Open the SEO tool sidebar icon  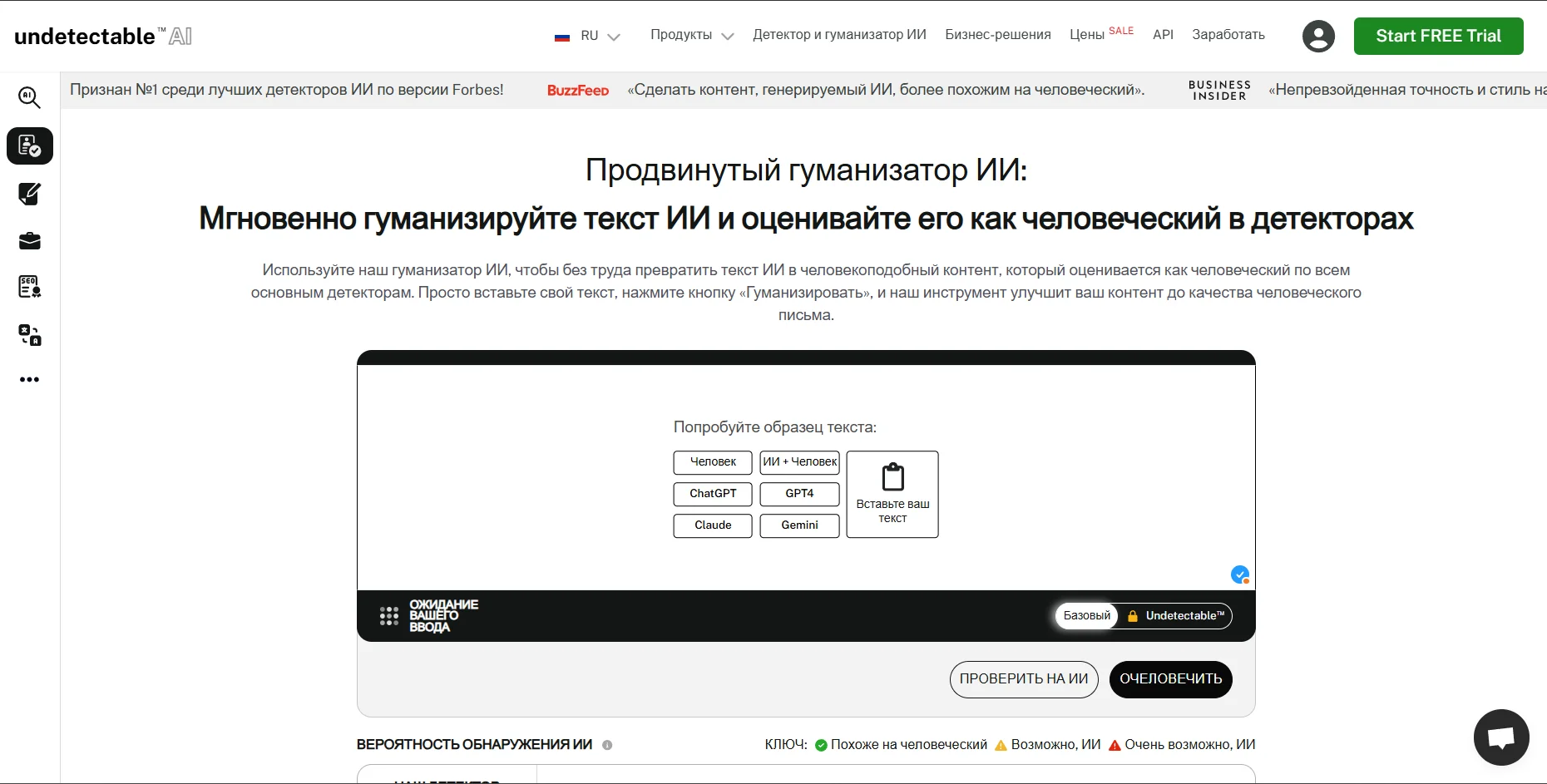pos(30,287)
